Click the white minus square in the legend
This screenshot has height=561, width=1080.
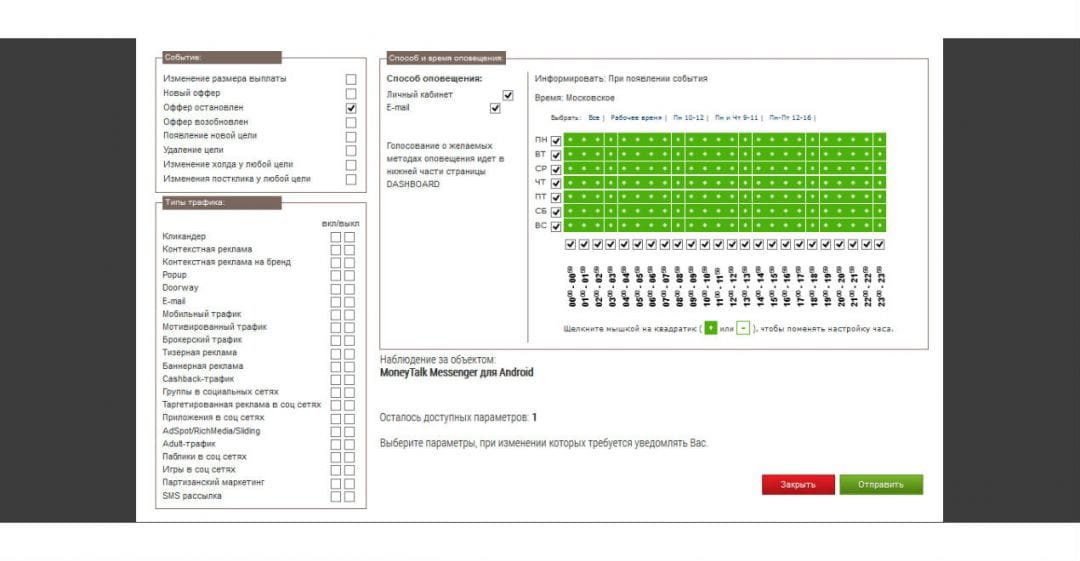[x=743, y=328]
